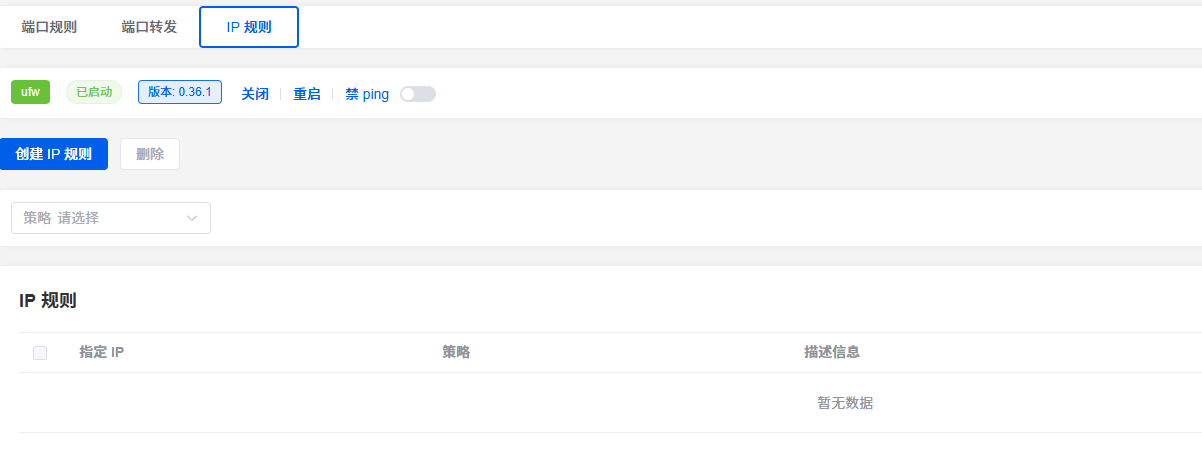1202x460 pixels.
Task: Click the 暂无数据 empty table message
Action: (845, 403)
